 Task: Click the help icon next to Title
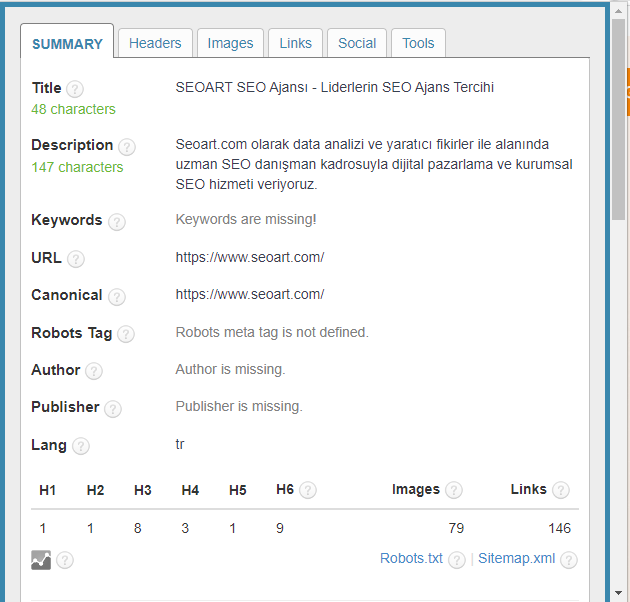click(x=75, y=89)
